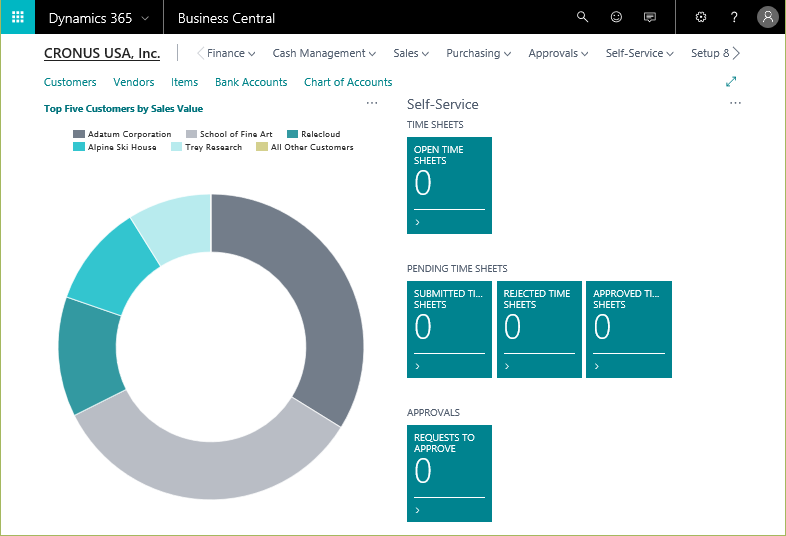Click the PENDING TIME SHEETS label
This screenshot has height=536, width=786.
[x=457, y=269]
